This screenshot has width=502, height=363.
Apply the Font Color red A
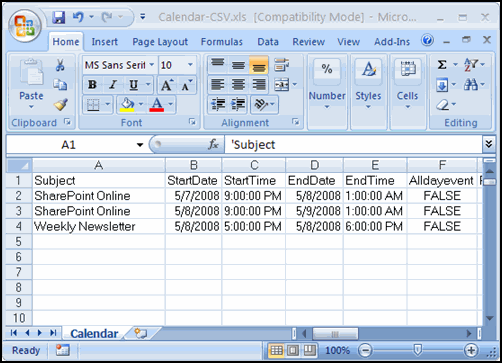pos(157,105)
